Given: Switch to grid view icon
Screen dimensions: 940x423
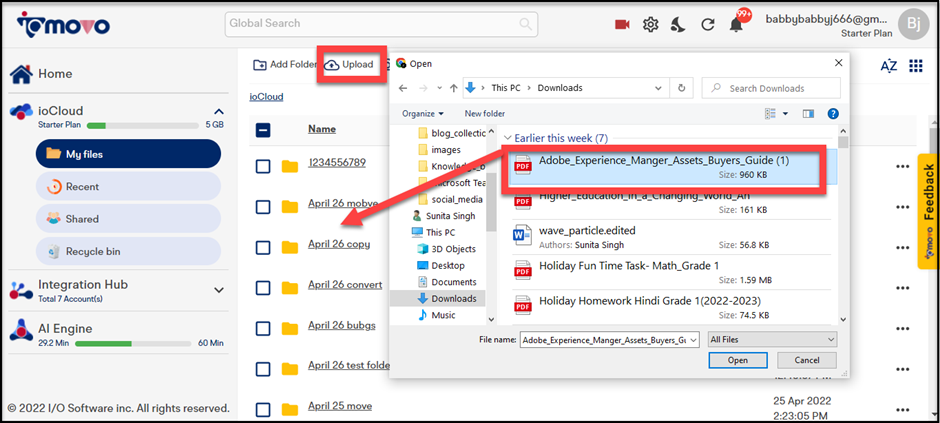Looking at the screenshot, I should [916, 65].
